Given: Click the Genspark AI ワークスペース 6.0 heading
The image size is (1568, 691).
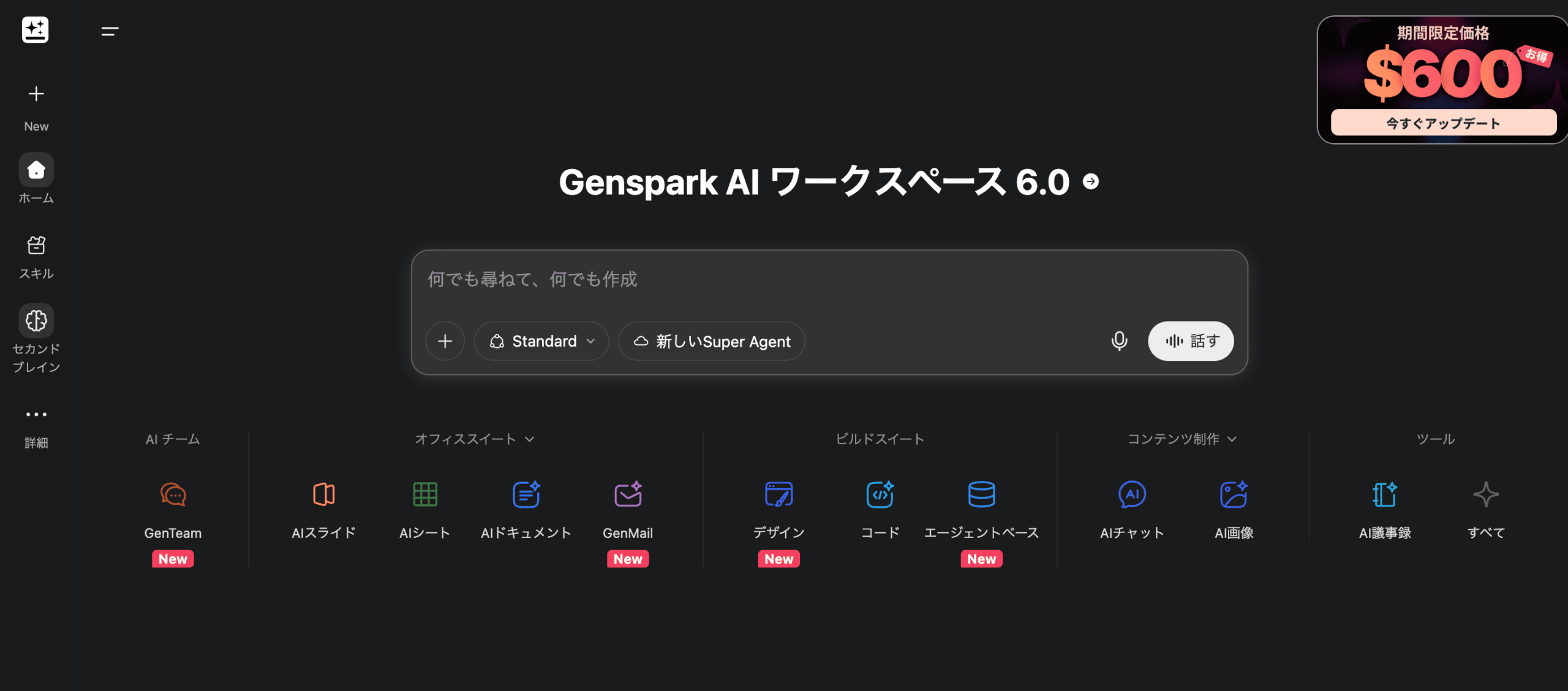Looking at the screenshot, I should tap(815, 182).
